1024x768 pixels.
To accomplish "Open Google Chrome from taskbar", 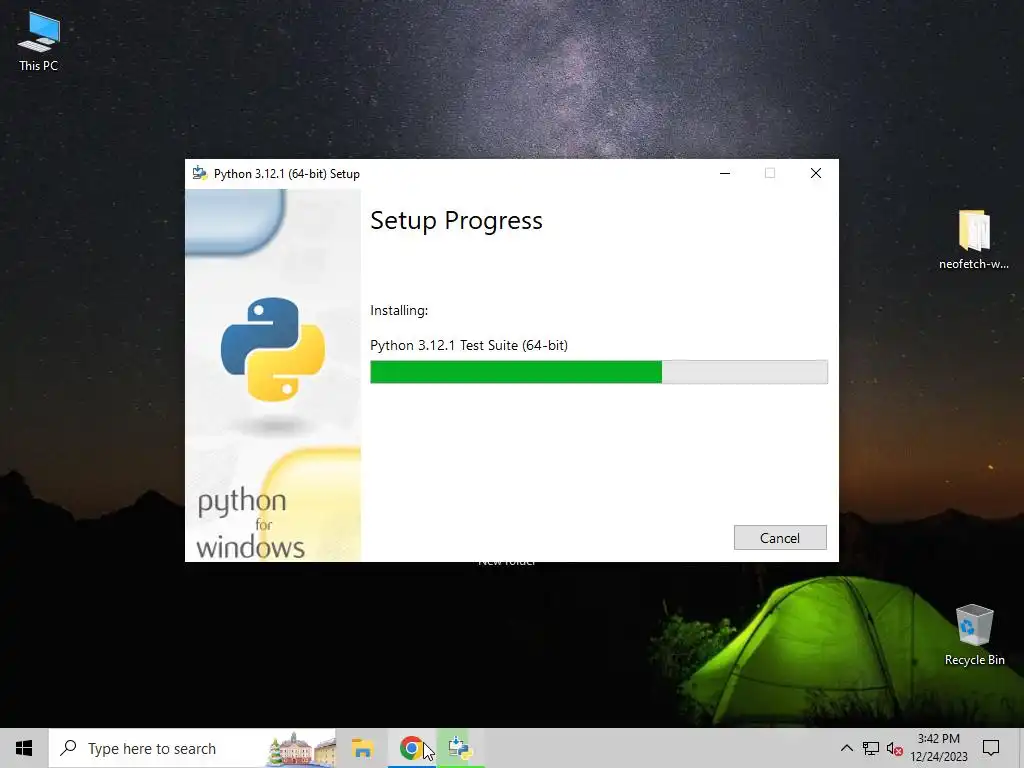I will pos(411,748).
